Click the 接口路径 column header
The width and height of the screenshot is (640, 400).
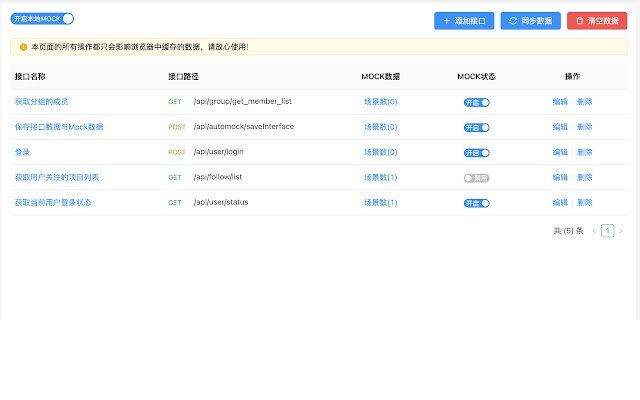(184, 76)
